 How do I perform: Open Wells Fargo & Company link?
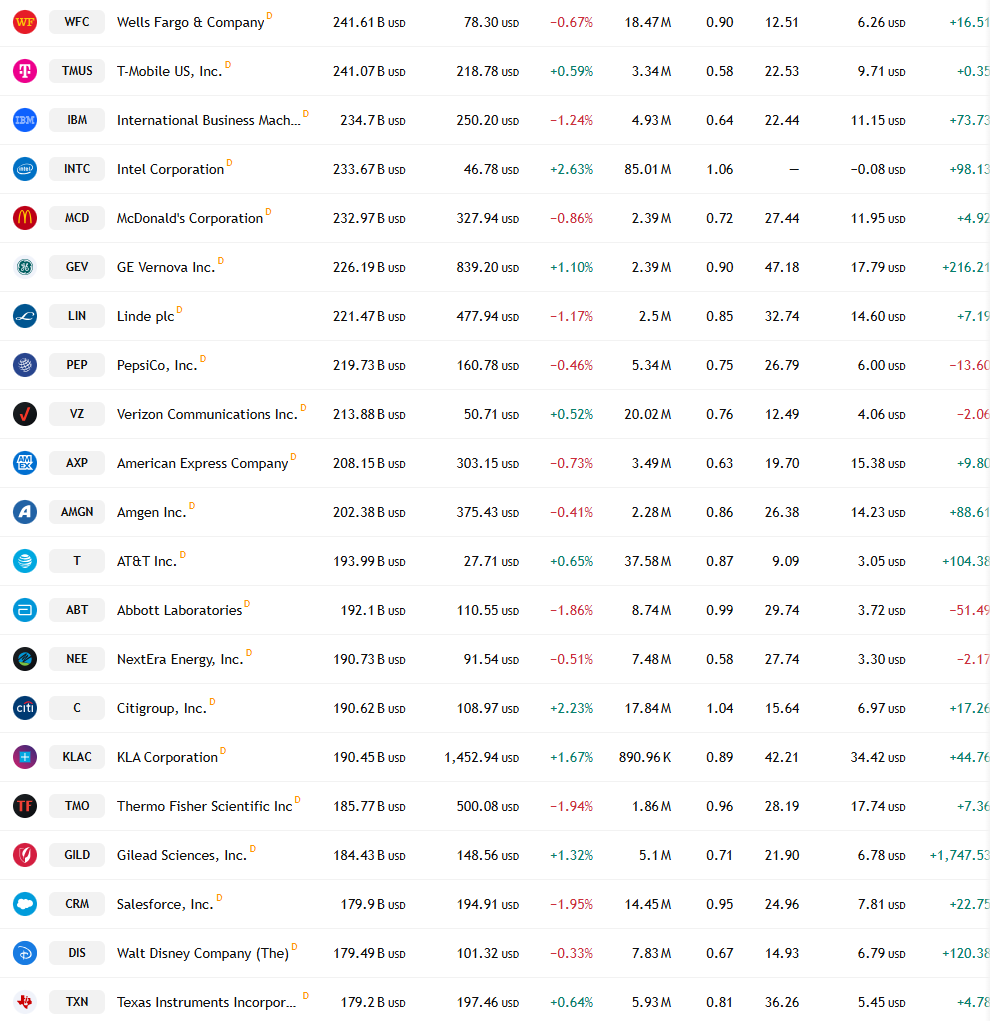click(x=190, y=23)
